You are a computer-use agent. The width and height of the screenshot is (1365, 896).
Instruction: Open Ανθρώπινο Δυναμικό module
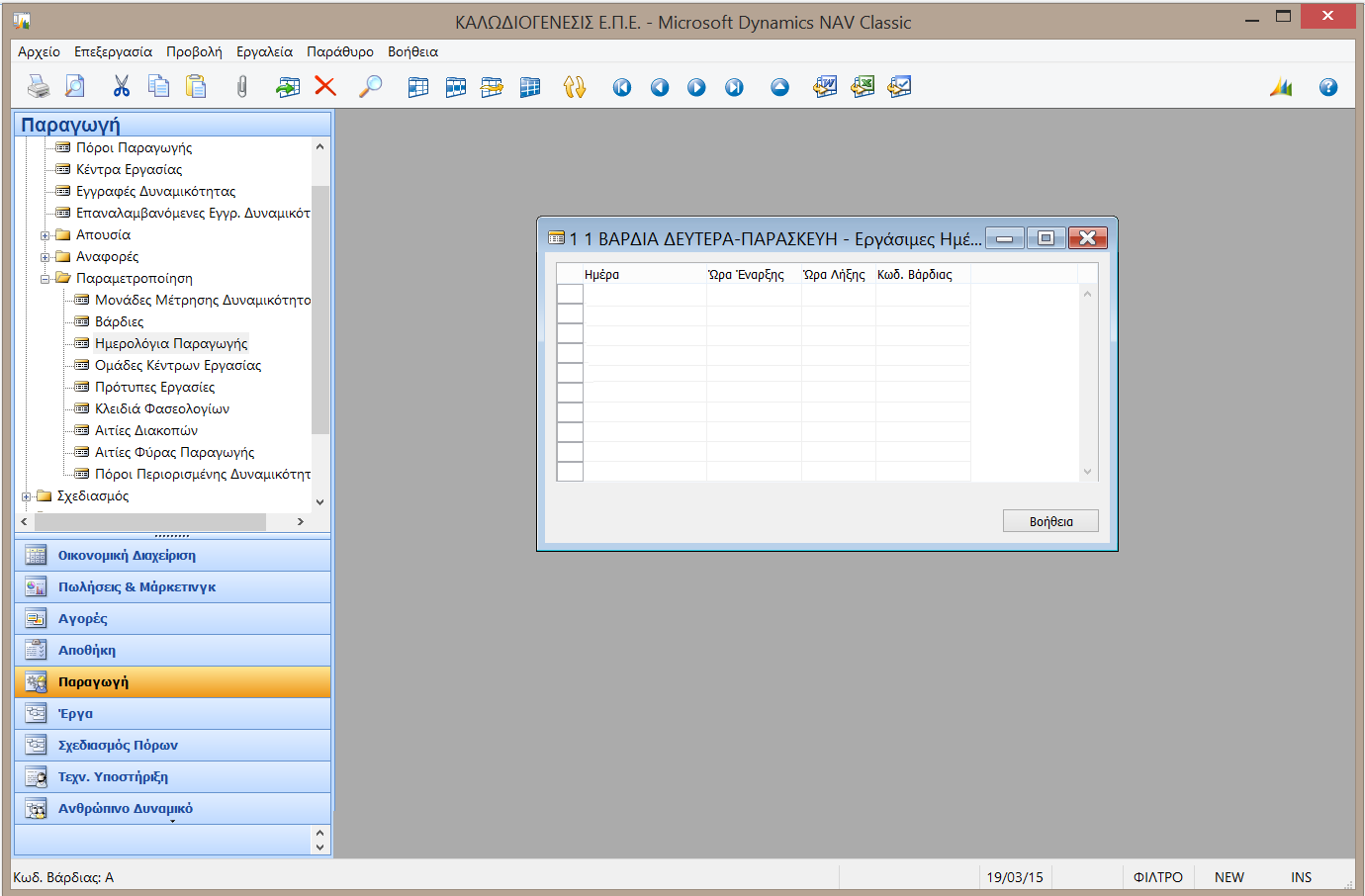[x=173, y=809]
